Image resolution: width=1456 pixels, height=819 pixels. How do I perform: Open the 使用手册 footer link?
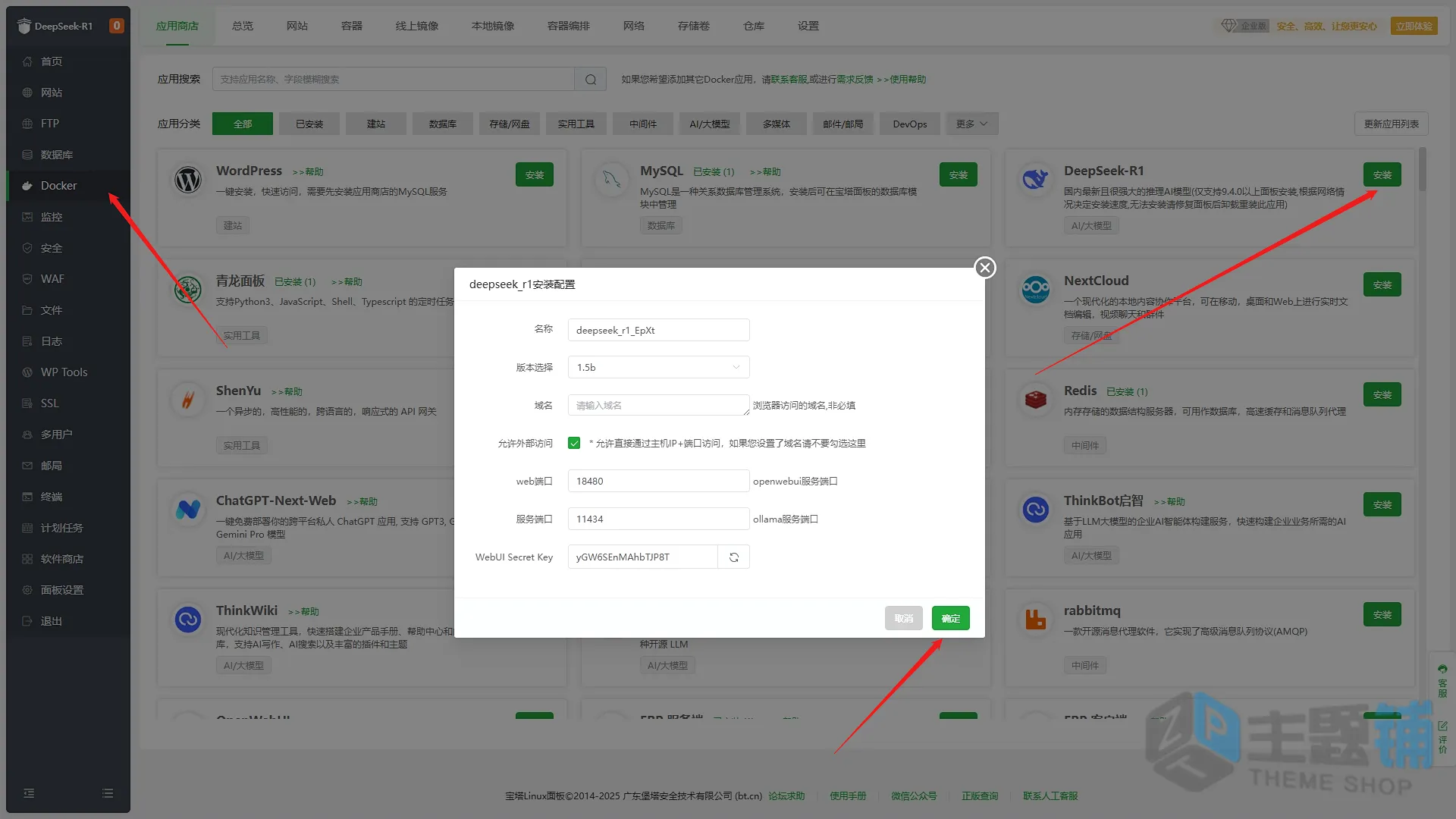848,796
